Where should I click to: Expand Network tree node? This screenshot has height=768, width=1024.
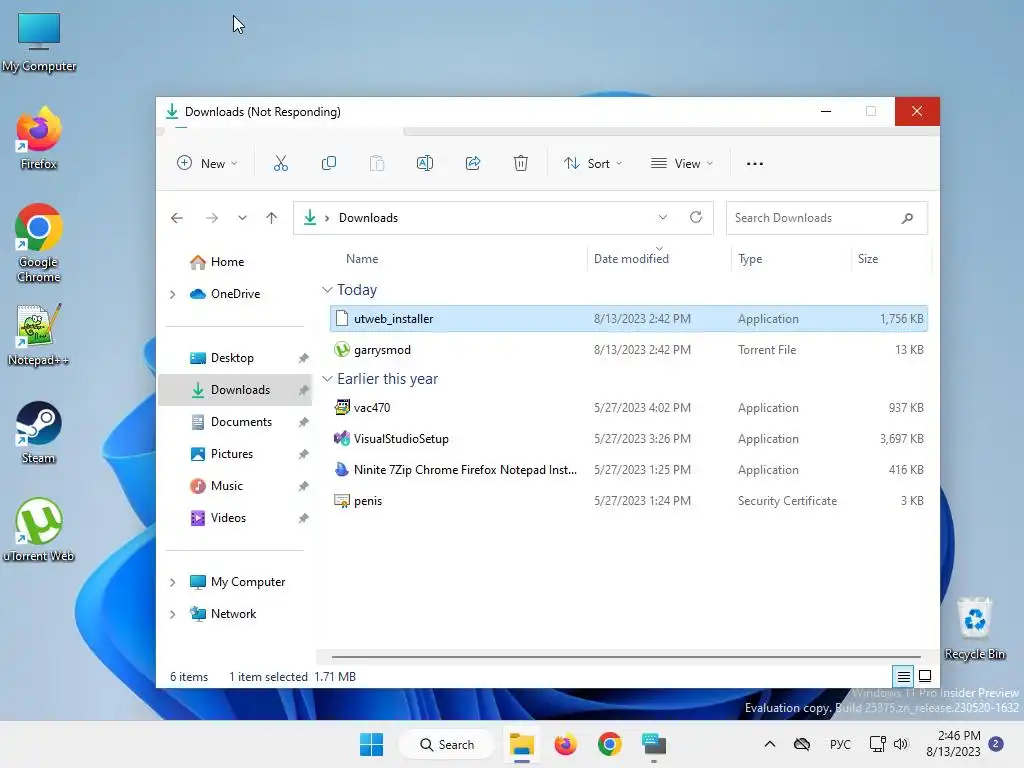172,615
